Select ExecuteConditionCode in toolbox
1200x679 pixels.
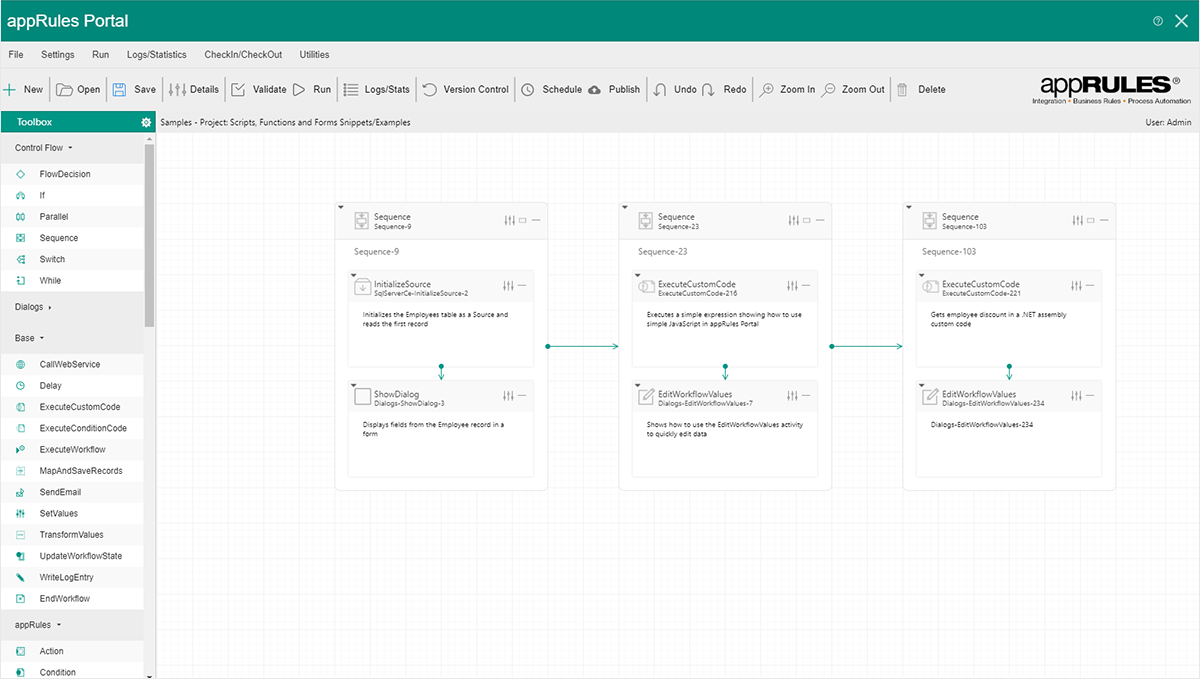[x=72, y=428]
